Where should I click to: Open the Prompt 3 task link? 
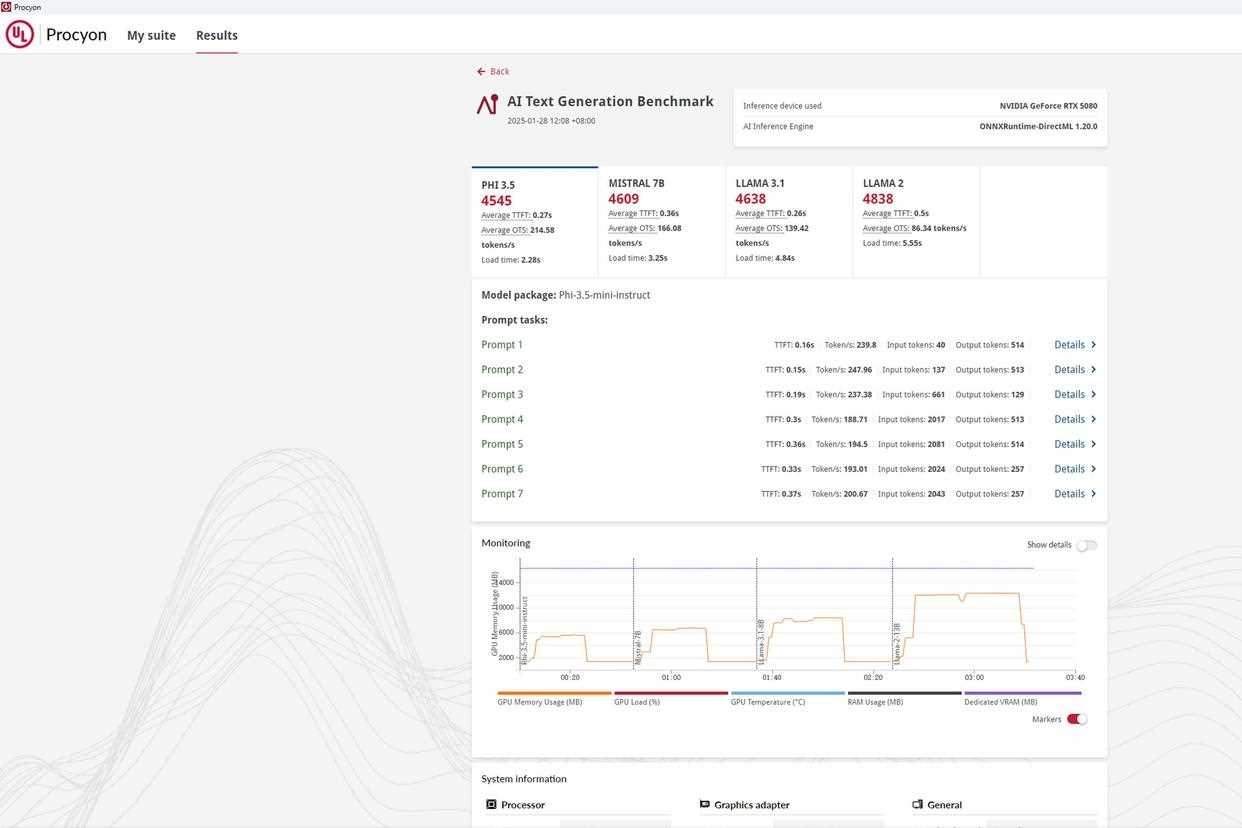pyautogui.click(x=502, y=395)
